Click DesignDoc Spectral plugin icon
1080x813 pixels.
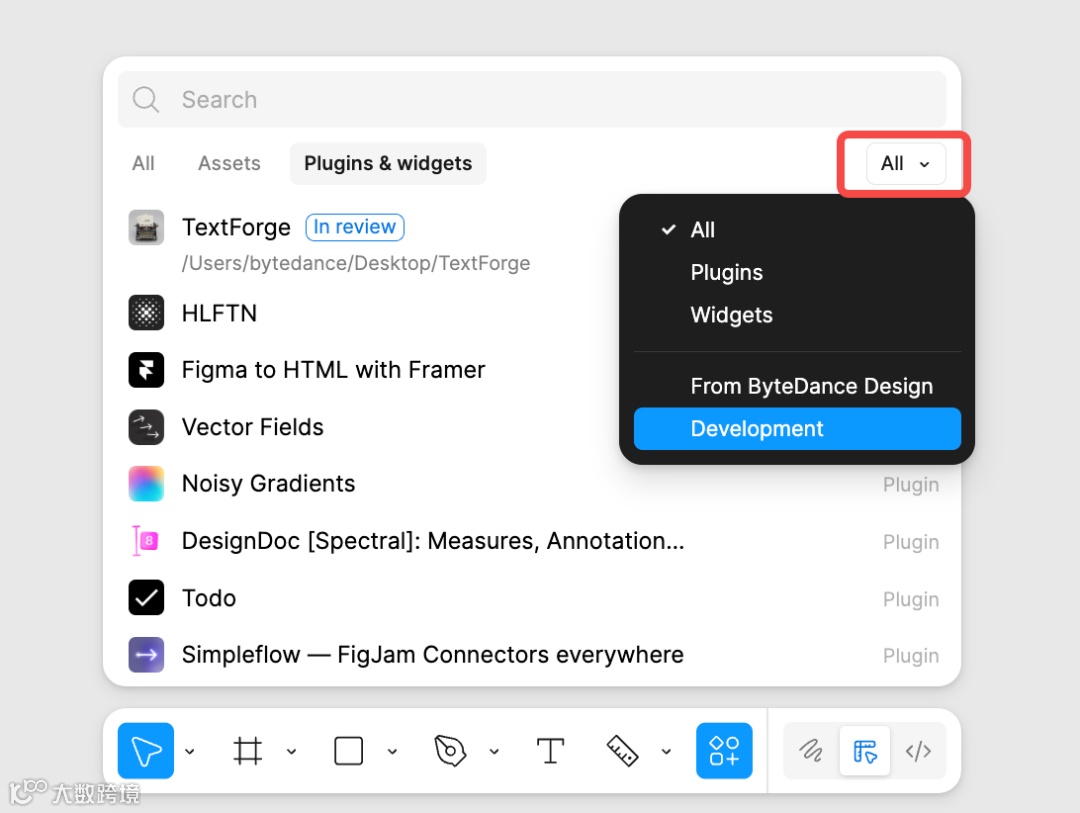tap(146, 541)
